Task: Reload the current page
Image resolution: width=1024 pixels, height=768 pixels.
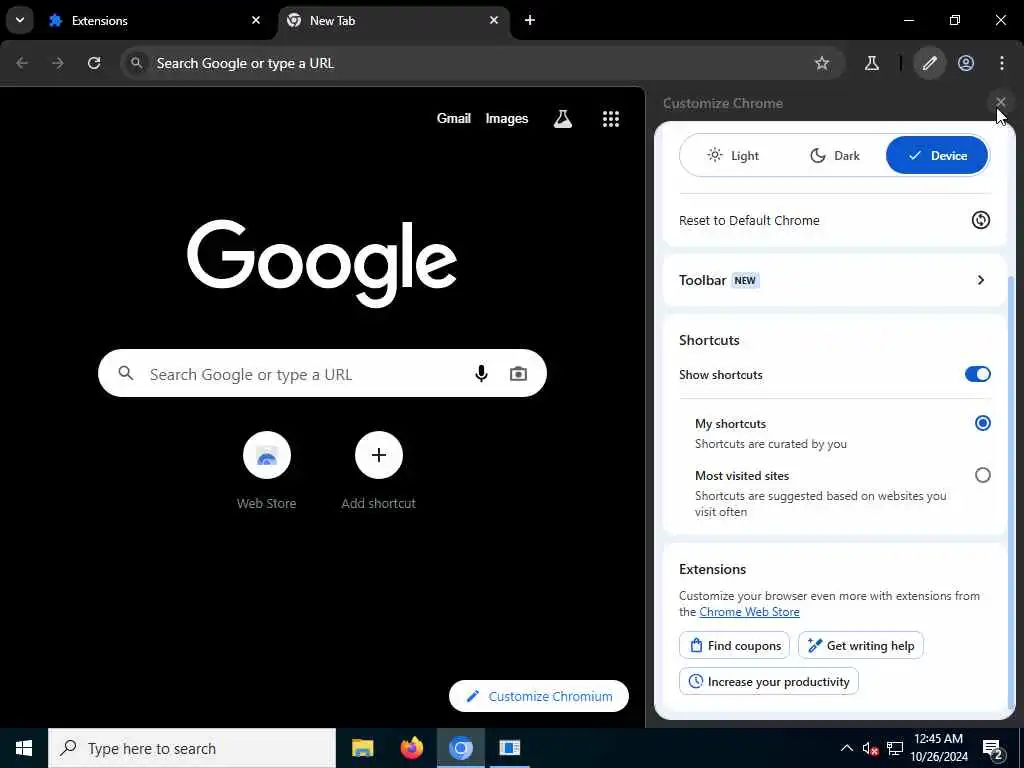Action: pyautogui.click(x=94, y=63)
